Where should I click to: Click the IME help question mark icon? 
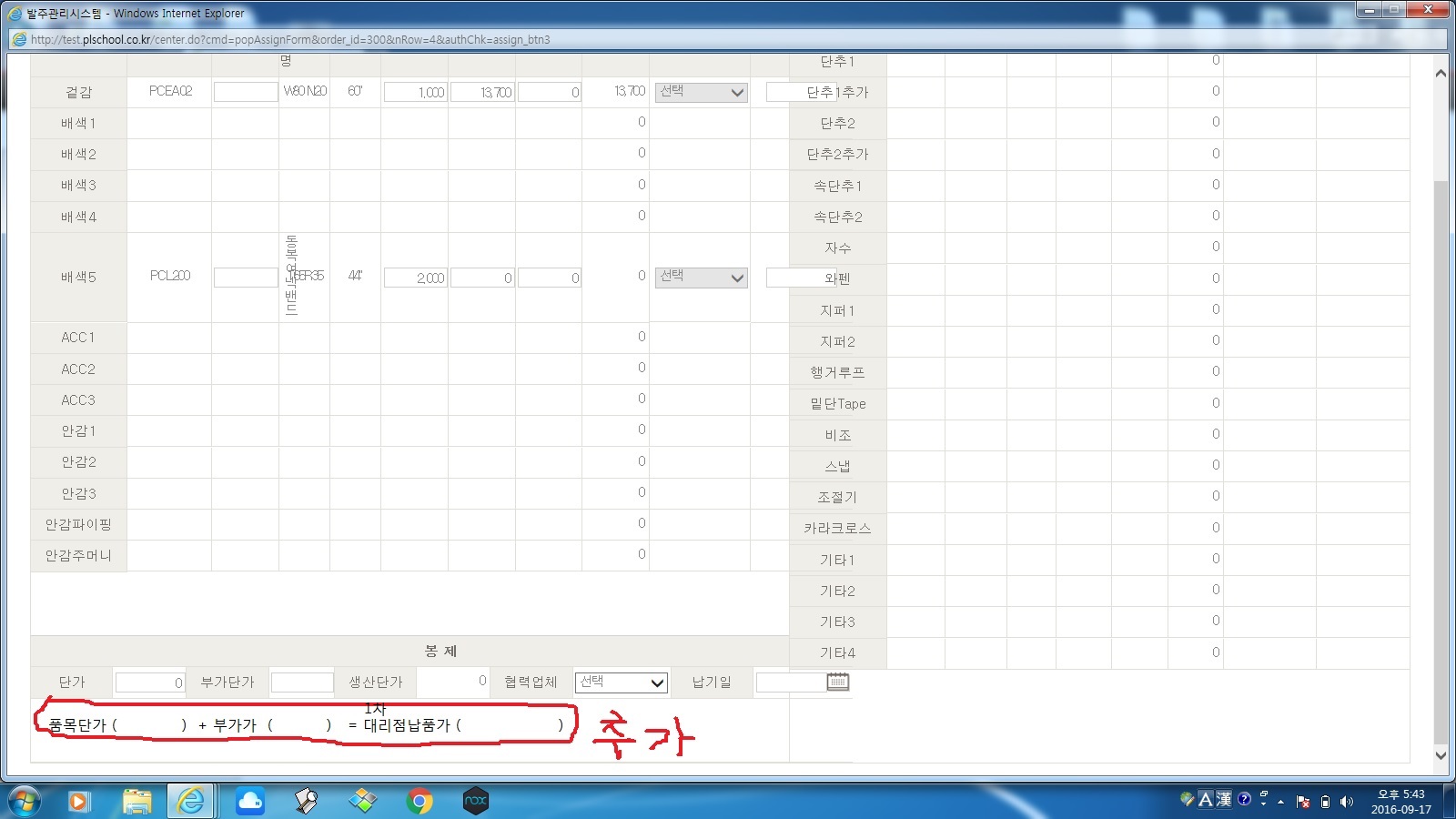[1244, 799]
